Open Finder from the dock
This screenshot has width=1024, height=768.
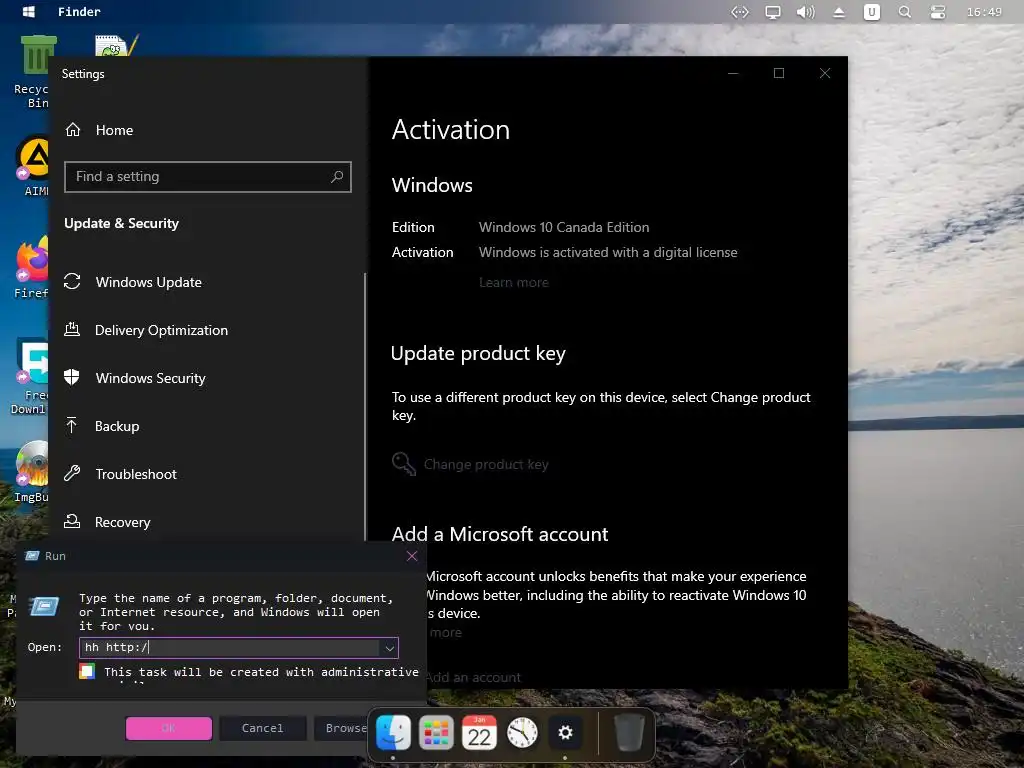coord(393,733)
